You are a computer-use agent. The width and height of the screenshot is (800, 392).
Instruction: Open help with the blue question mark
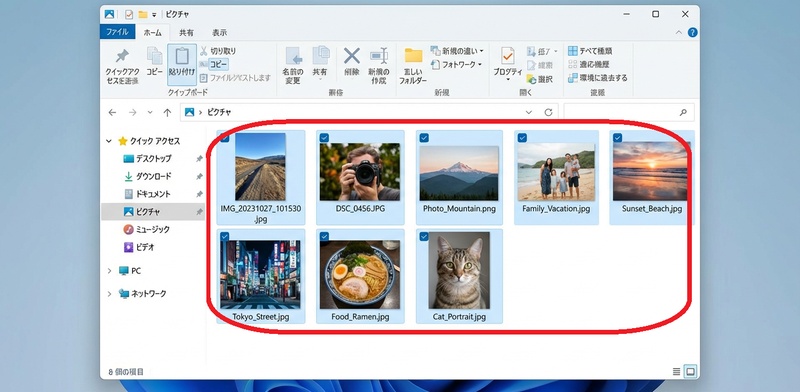pos(692,33)
